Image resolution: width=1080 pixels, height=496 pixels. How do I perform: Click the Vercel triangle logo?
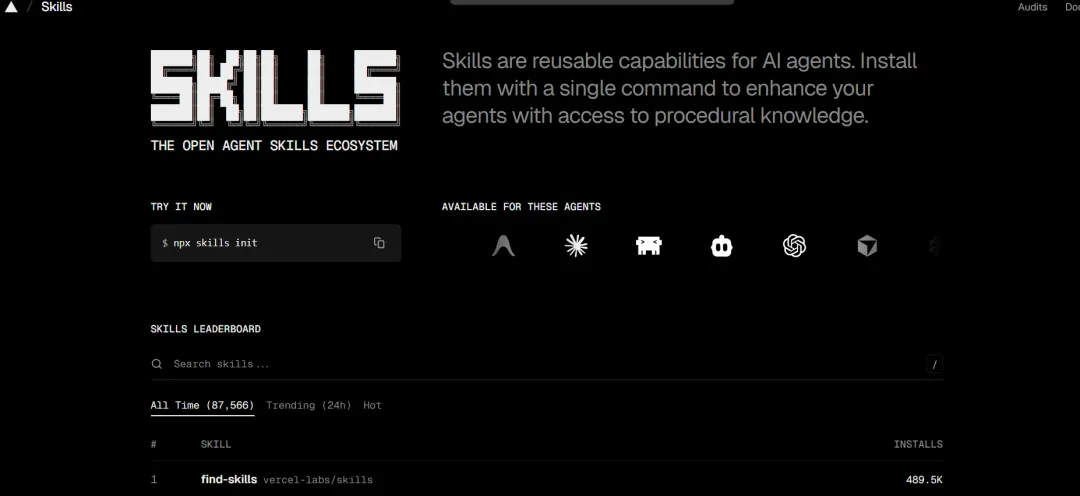[11, 7]
